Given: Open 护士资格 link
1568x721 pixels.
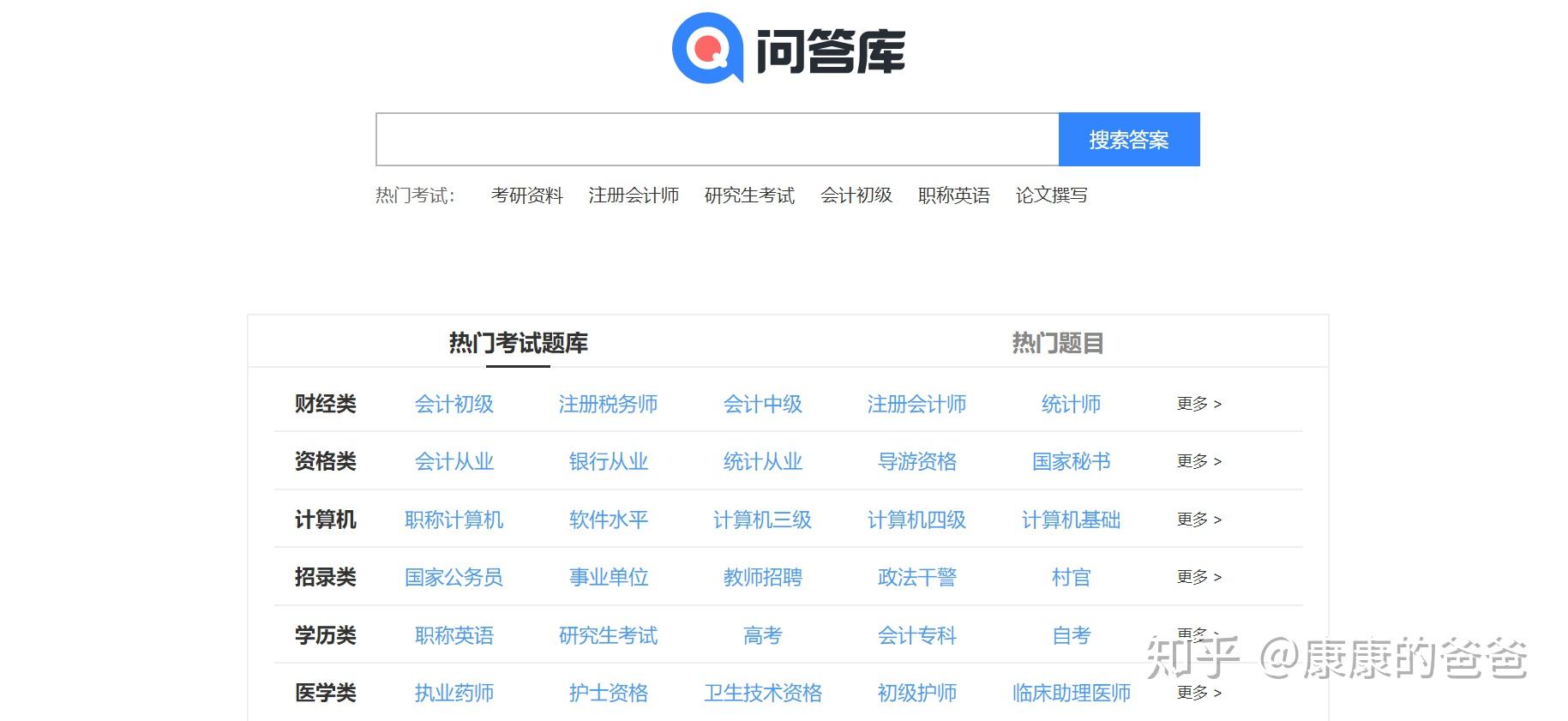Looking at the screenshot, I should click(609, 693).
